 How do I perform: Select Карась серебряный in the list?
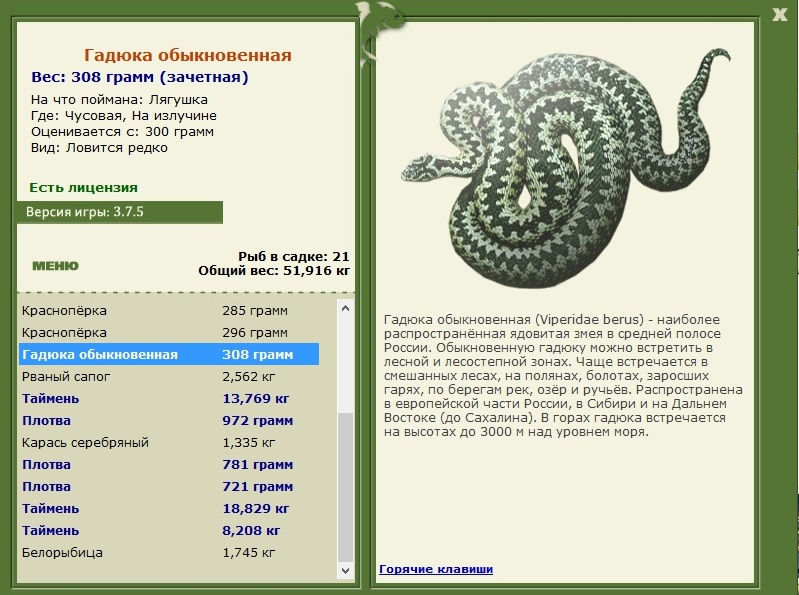[169, 442]
